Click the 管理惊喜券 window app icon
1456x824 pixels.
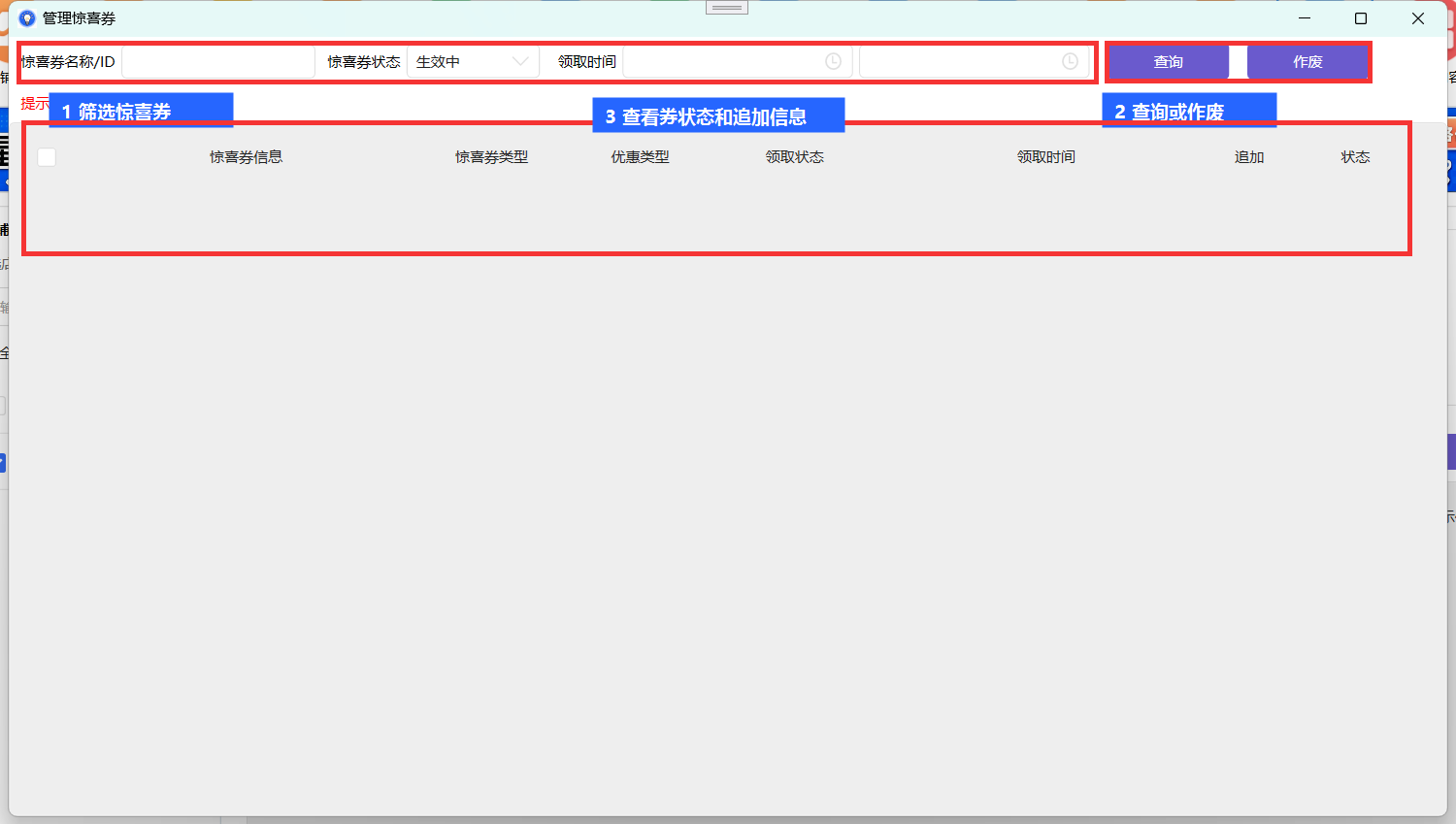[27, 18]
